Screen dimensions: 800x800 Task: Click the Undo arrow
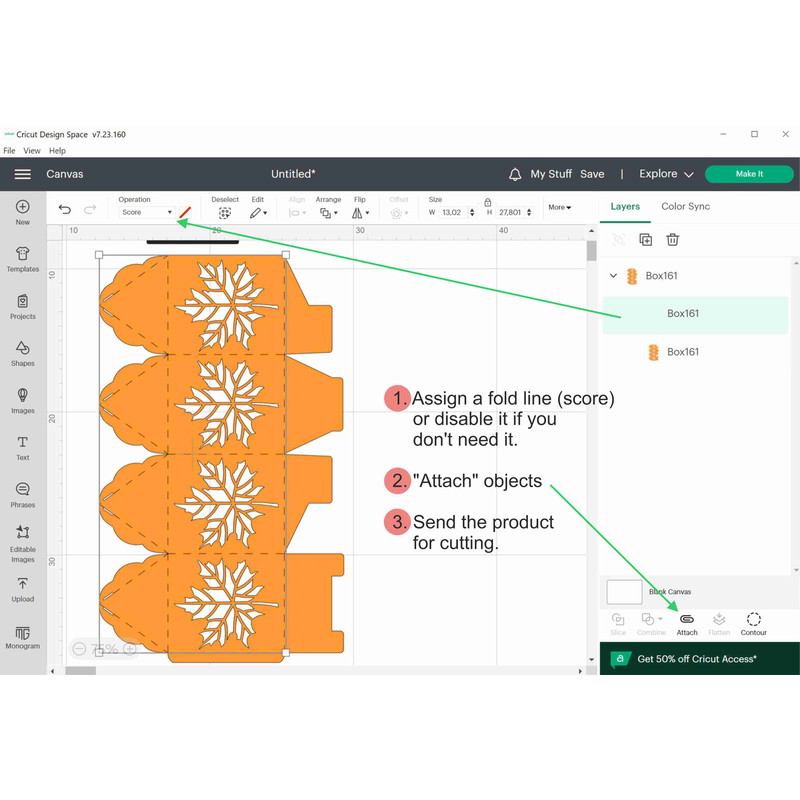pos(65,209)
